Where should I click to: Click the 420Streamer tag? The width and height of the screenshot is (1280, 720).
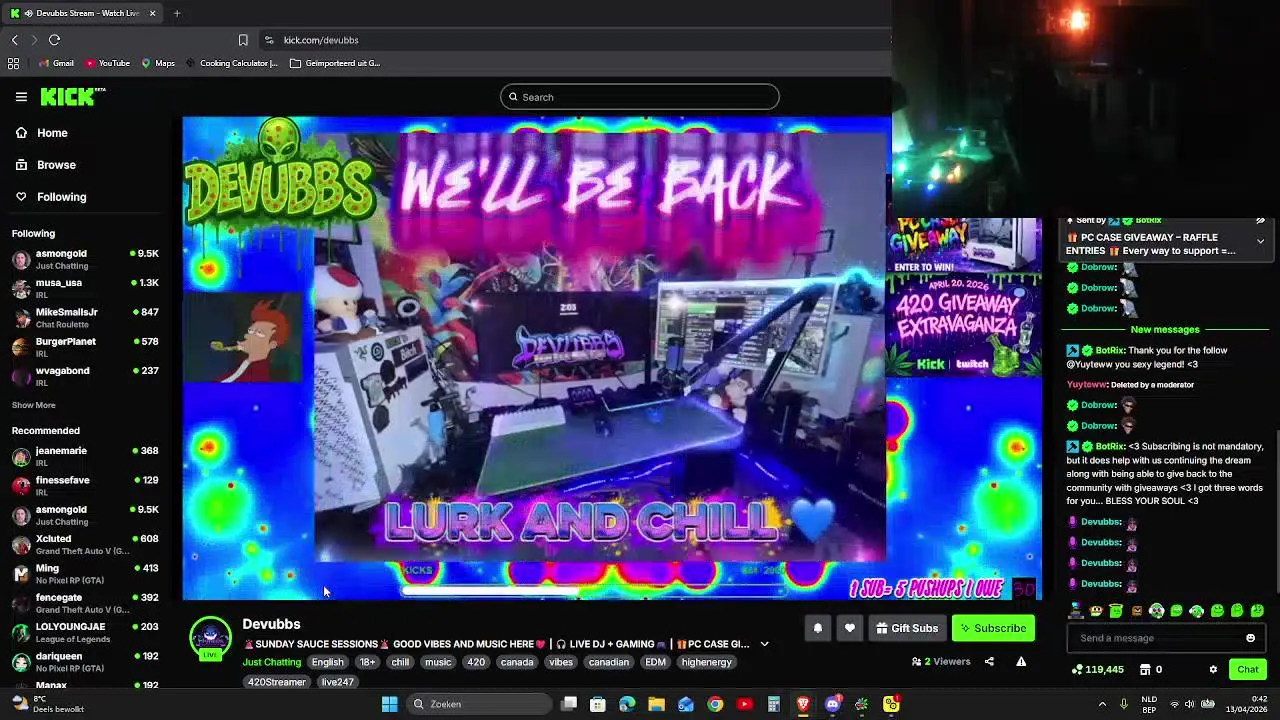click(x=277, y=682)
